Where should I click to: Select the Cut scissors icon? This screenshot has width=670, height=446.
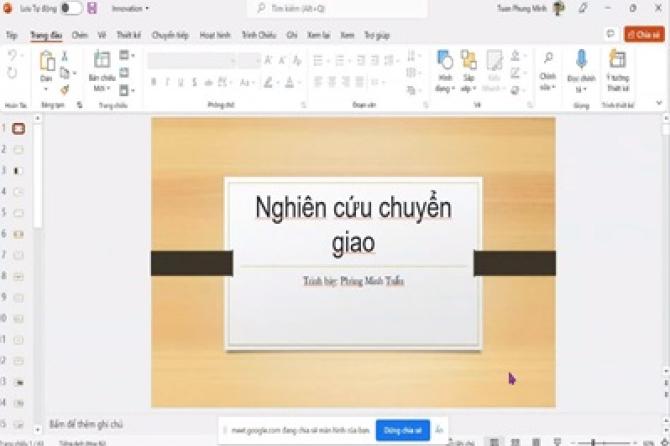coord(65,57)
